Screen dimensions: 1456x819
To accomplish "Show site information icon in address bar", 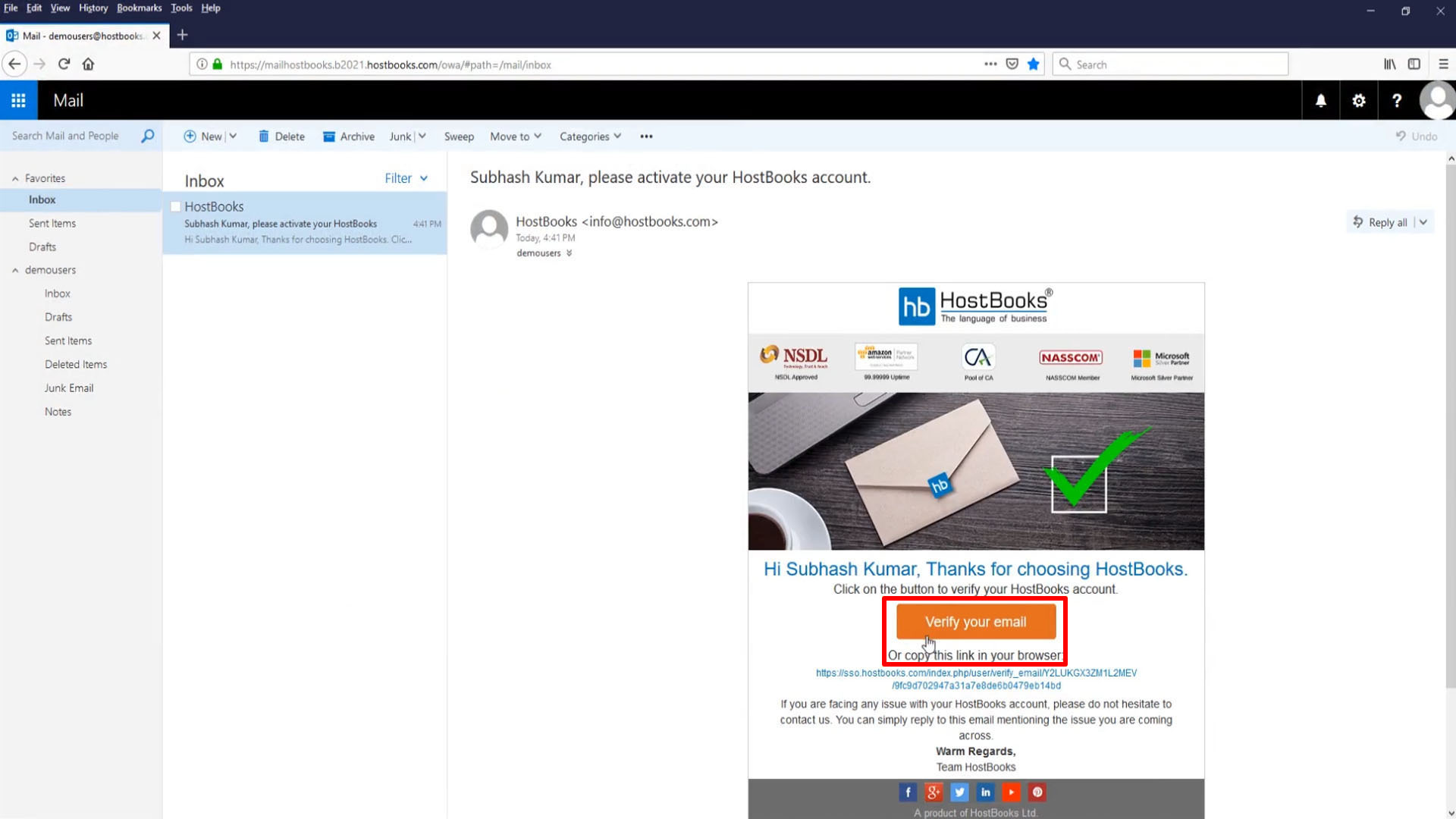I will click(202, 64).
